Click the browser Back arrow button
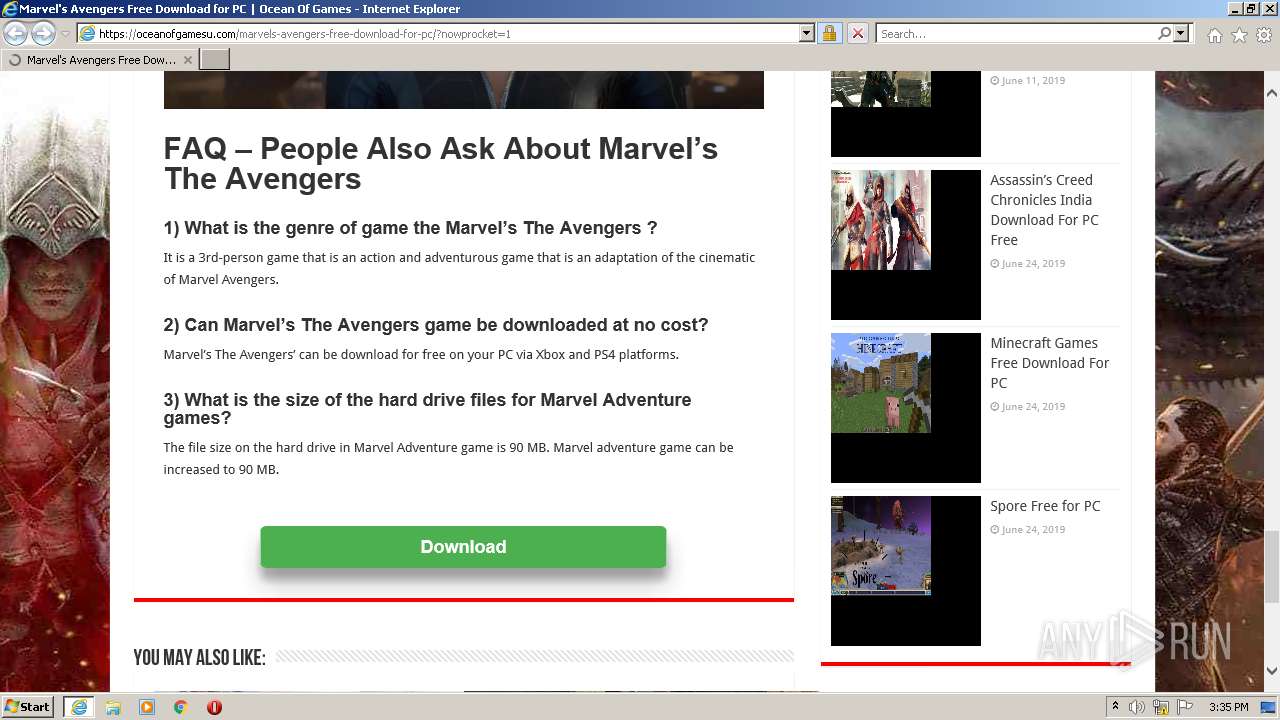The image size is (1280, 720). [15, 33]
